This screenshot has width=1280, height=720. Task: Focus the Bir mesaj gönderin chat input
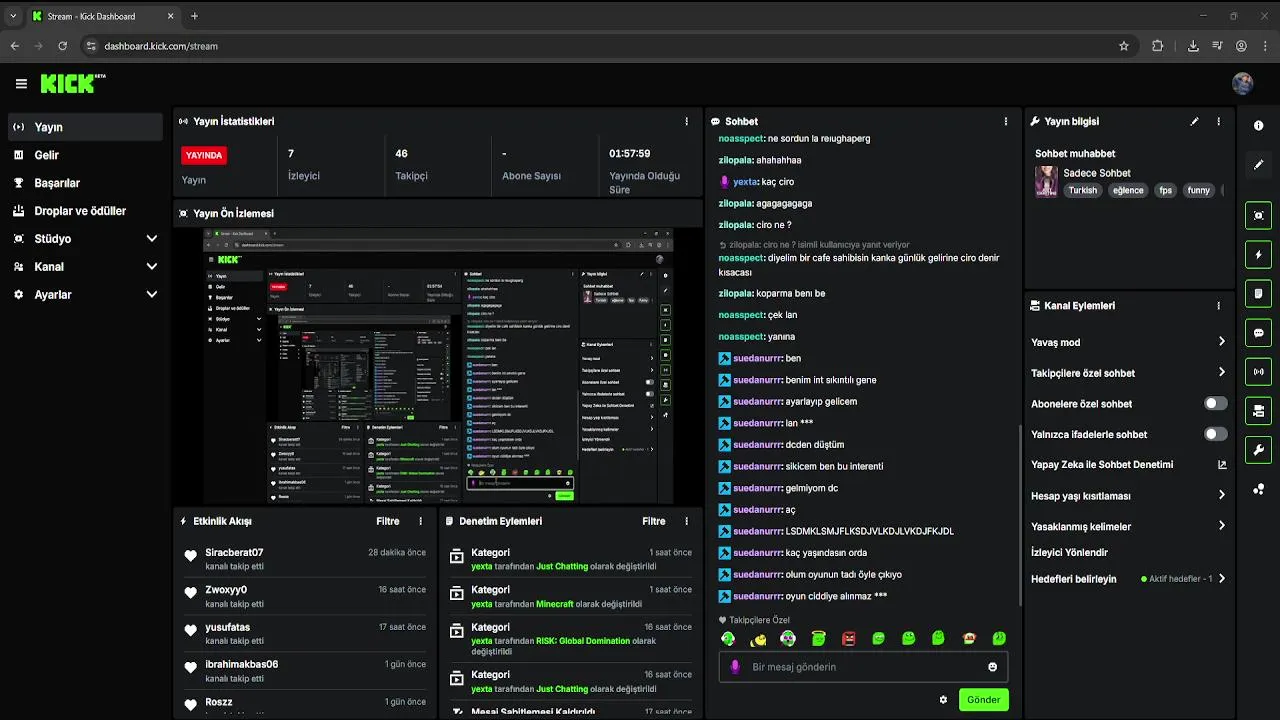click(x=862, y=667)
